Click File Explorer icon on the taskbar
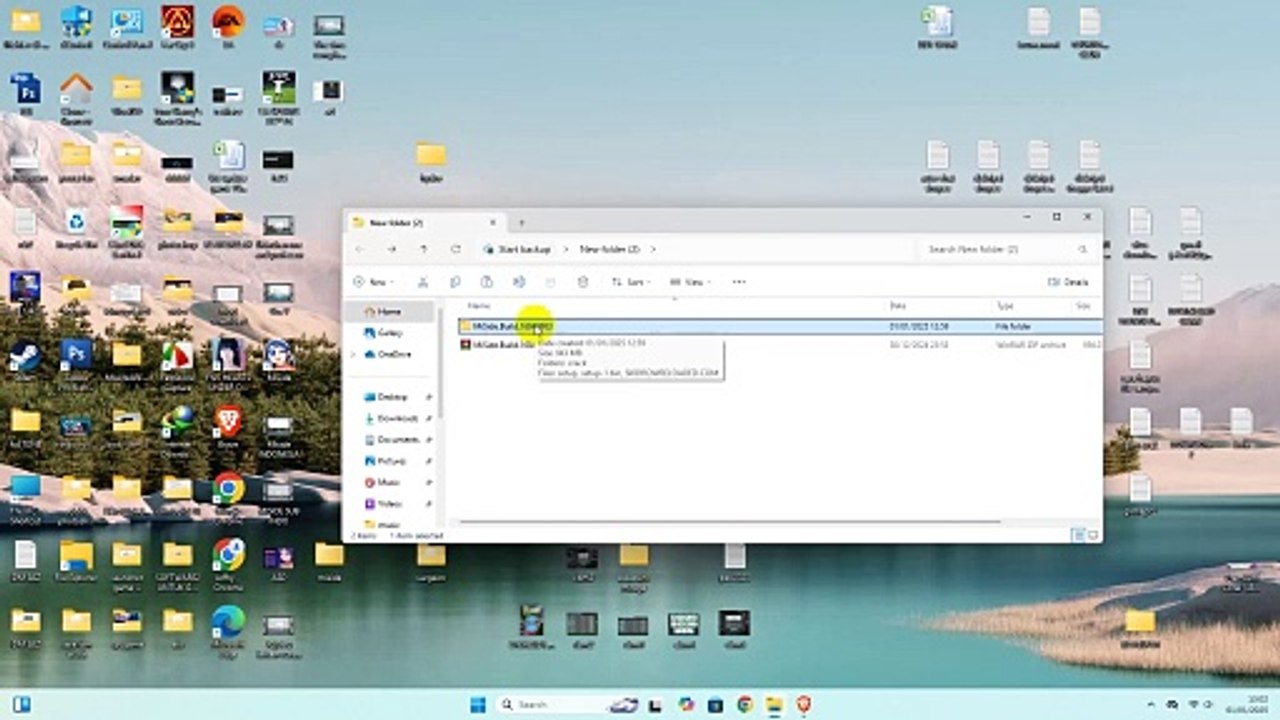This screenshot has width=1280, height=720. pyautogui.click(x=774, y=705)
